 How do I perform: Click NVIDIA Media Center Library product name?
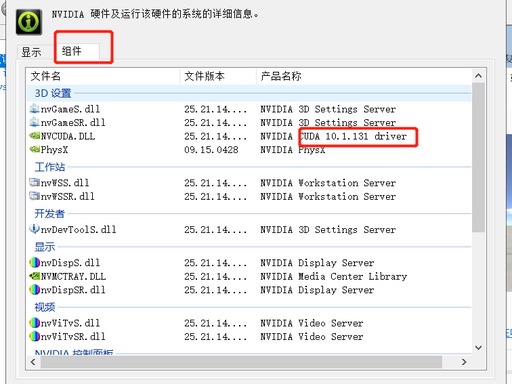[333, 277]
